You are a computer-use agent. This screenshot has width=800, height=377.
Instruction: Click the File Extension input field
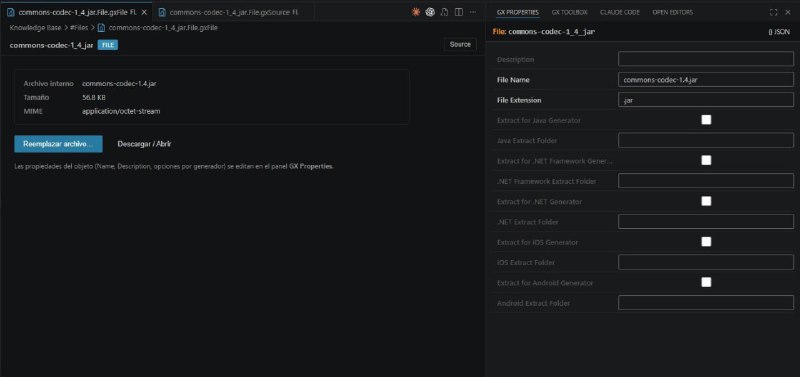706,100
